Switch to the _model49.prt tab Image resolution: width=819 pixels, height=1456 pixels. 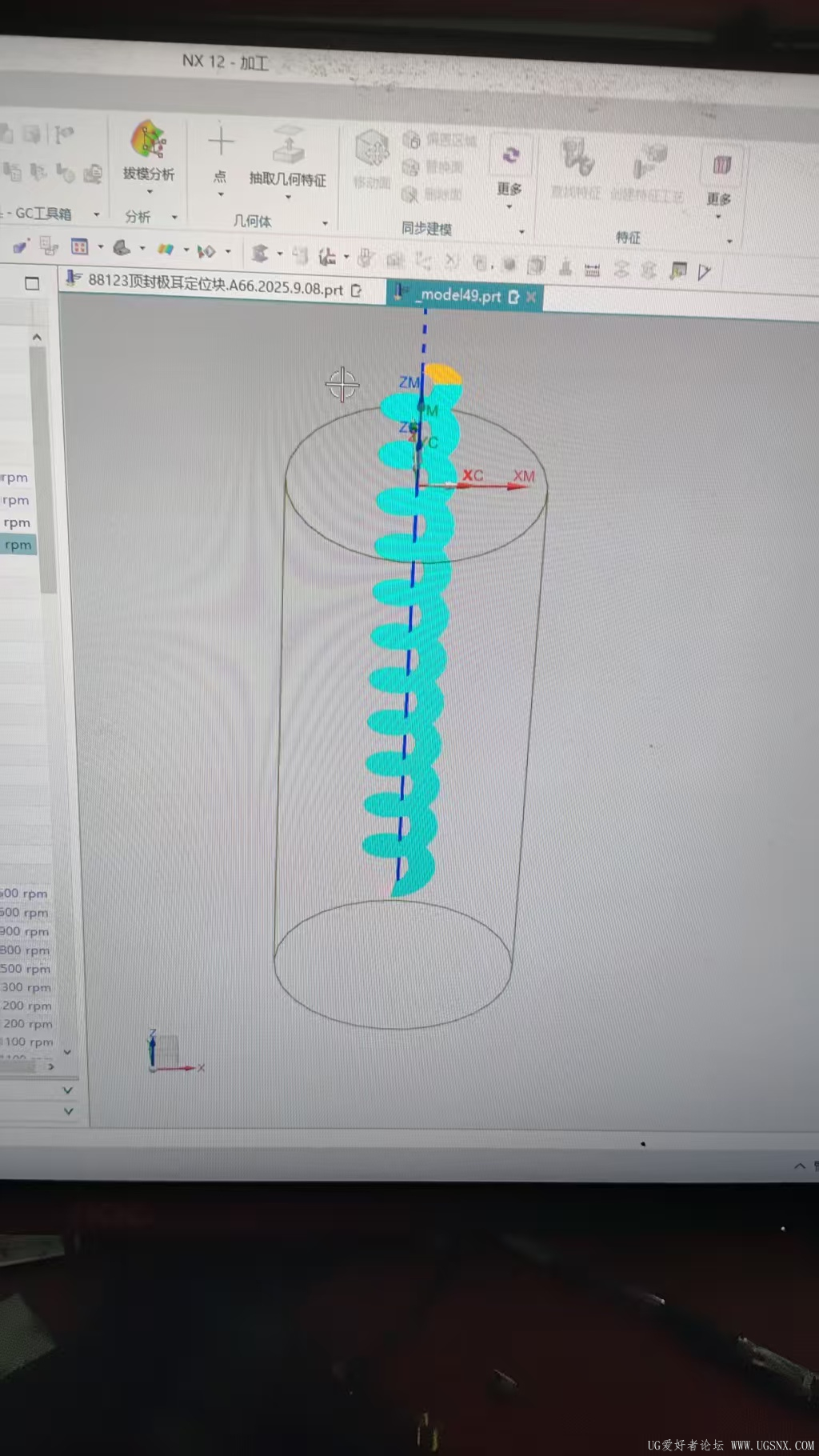459,295
